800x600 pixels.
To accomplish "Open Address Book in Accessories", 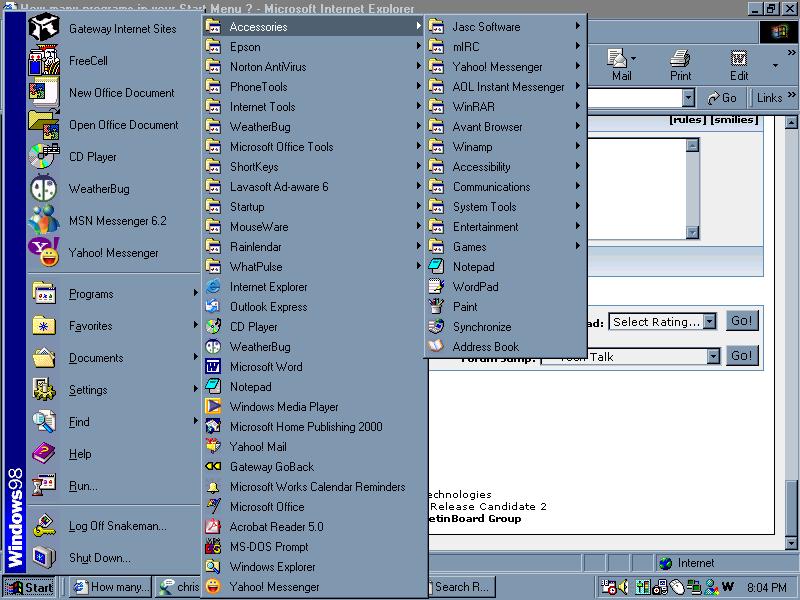I will click(x=505, y=347).
